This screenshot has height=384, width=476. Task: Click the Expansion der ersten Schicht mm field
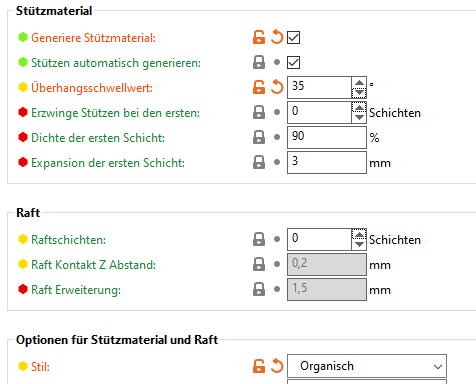(327, 162)
